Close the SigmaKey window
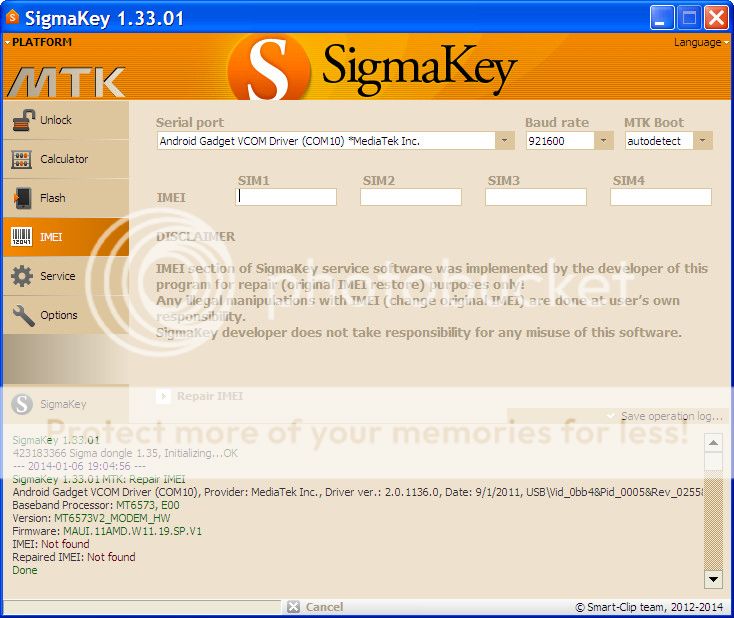The image size is (734, 618). pos(716,18)
